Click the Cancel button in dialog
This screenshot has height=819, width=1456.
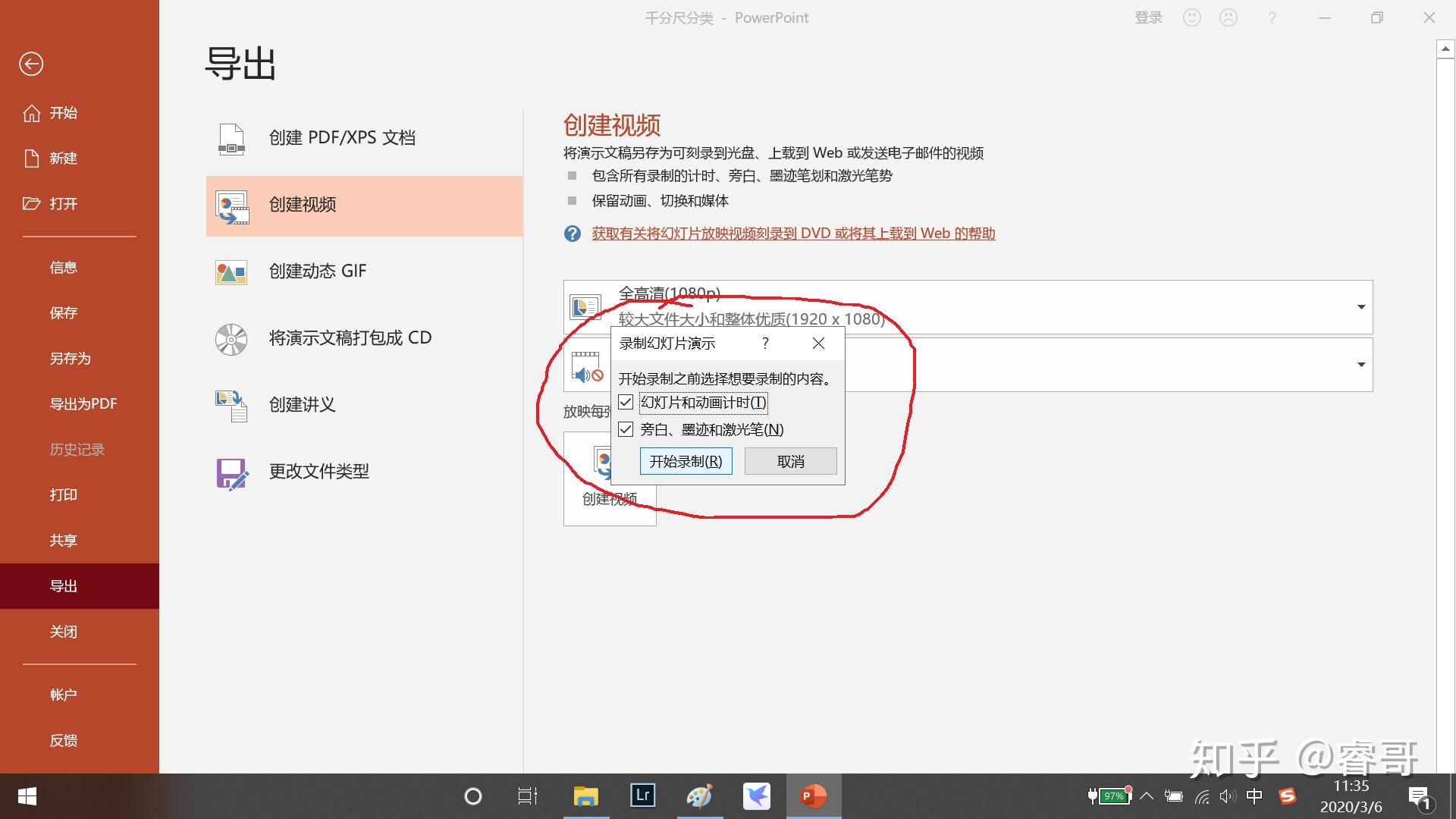pos(790,462)
